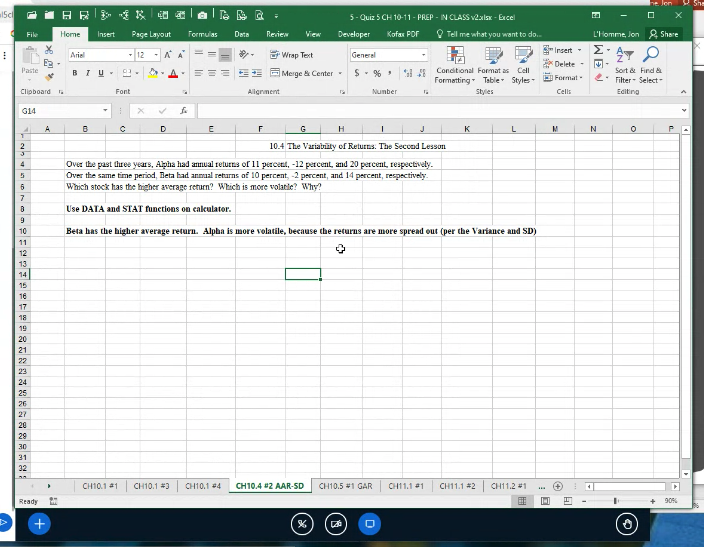Click the Paste button
Screen dimensions: 704x547
pos(30,61)
